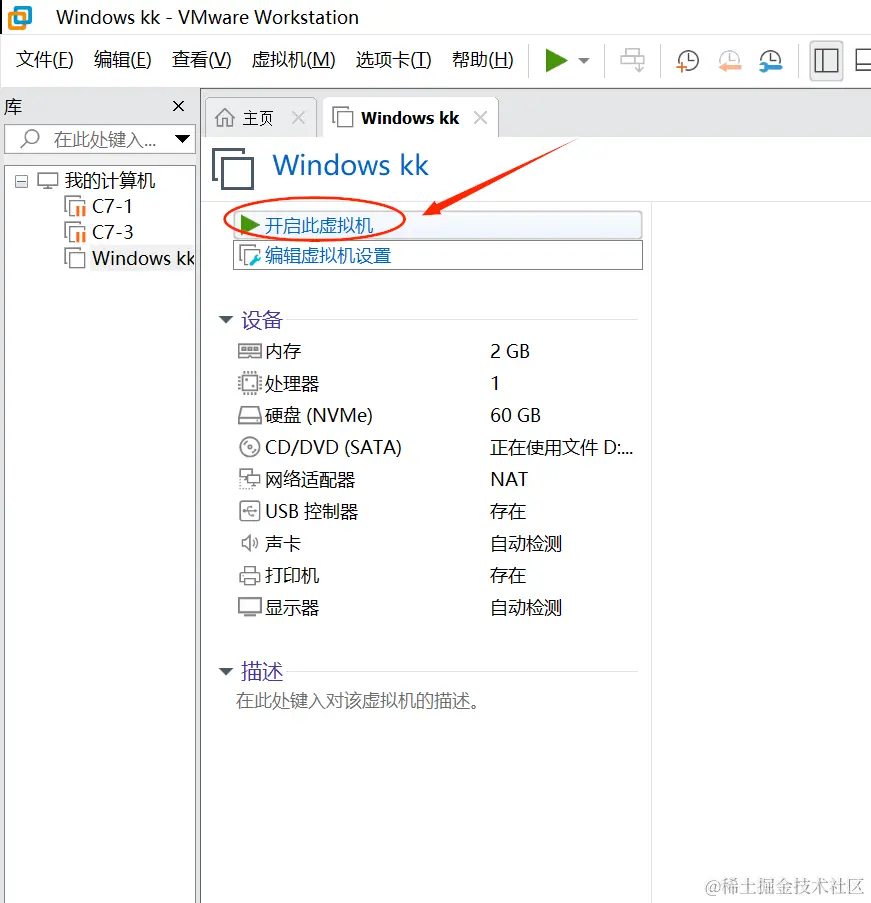This screenshot has height=903, width=871.
Task: Open the 选项卡(T) menu
Action: tap(393, 59)
